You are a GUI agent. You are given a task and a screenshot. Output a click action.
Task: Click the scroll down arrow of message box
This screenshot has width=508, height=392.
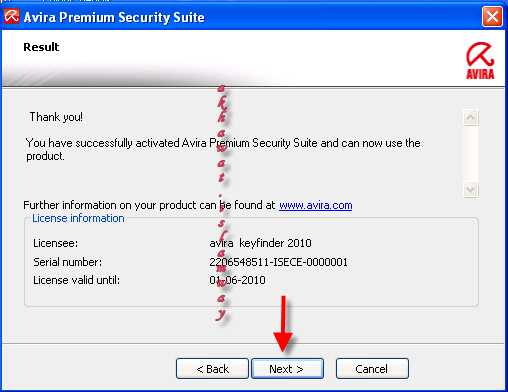point(471,190)
